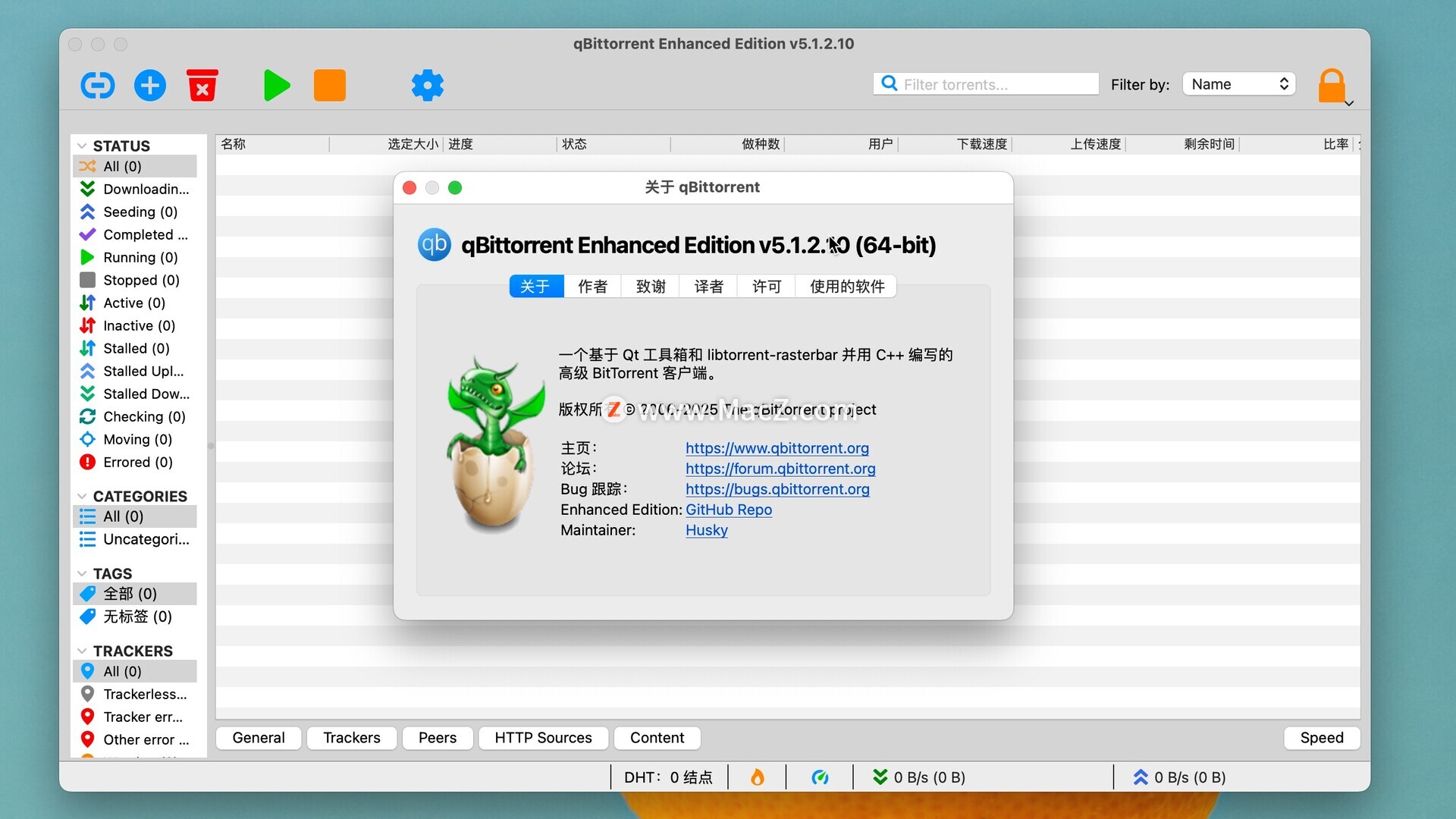Image resolution: width=1456 pixels, height=819 pixels.
Task: Select Trackerless tracker filter
Action: point(135,694)
